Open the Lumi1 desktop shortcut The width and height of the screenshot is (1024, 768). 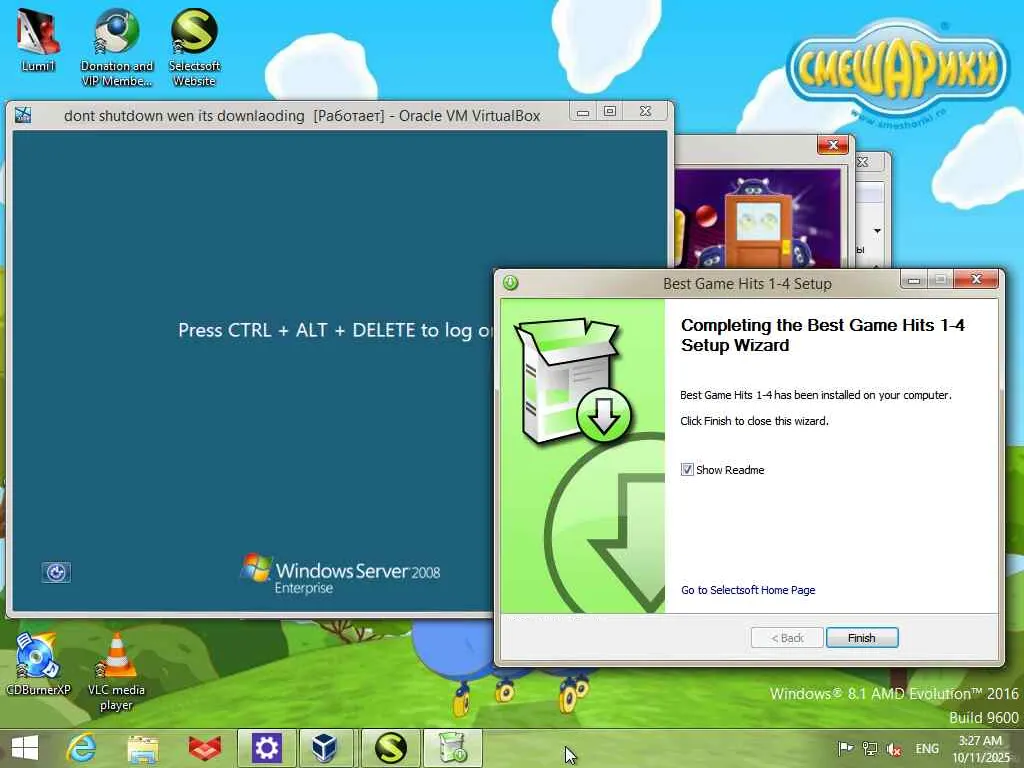(x=38, y=39)
